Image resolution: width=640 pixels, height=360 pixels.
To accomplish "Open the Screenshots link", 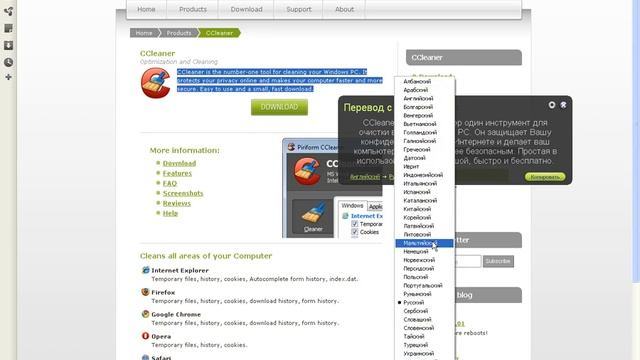I will coord(183,193).
